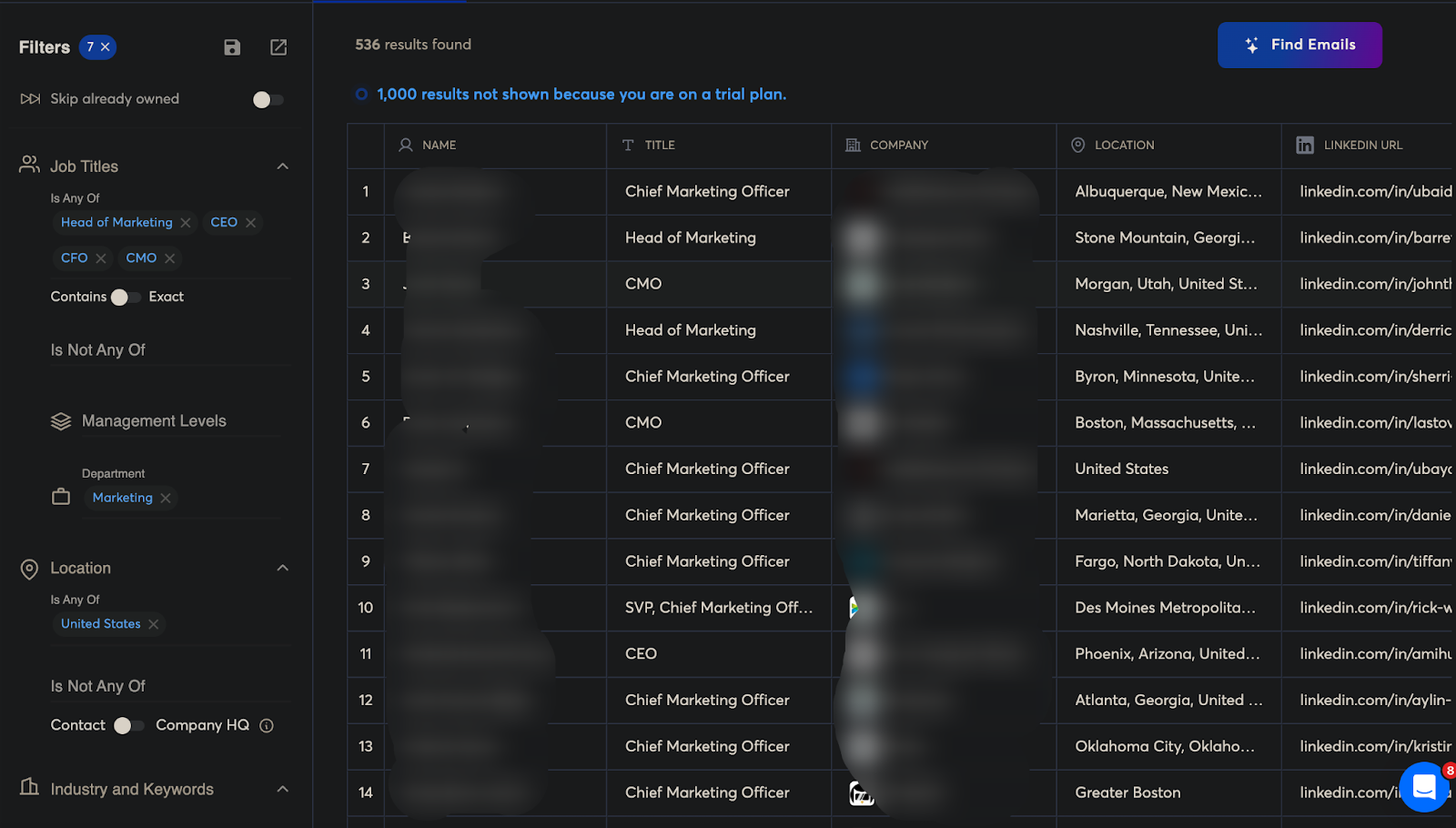
Task: Collapse the Job Titles section
Action: tap(283, 166)
